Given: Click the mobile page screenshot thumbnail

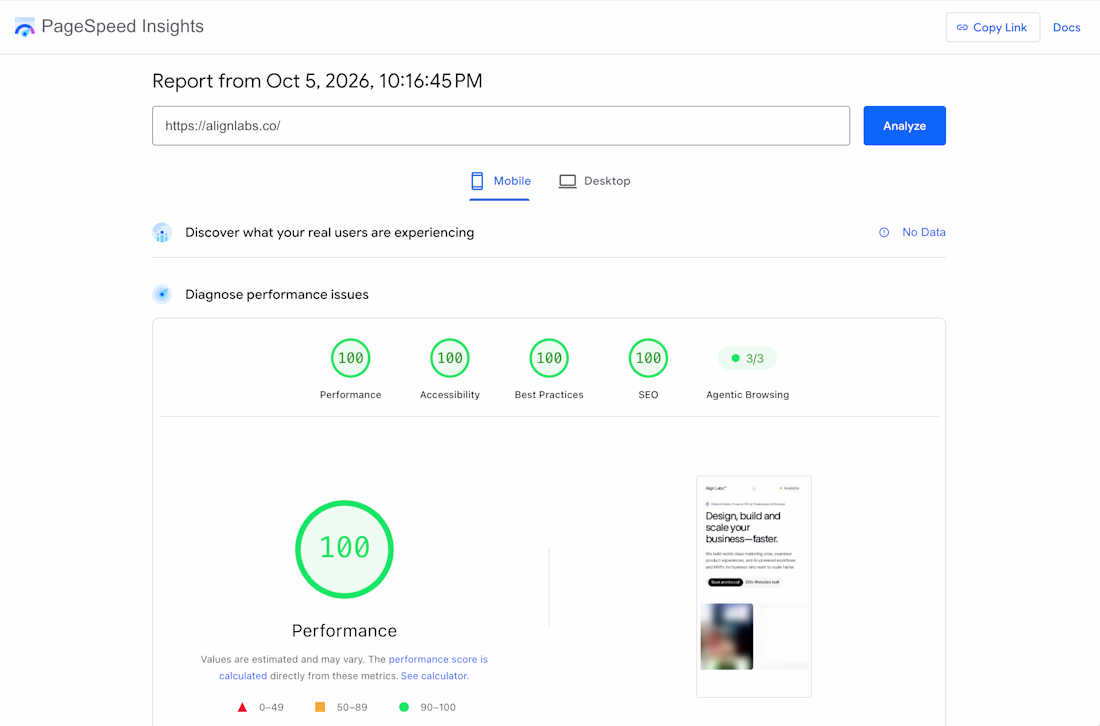Looking at the screenshot, I should [x=754, y=586].
